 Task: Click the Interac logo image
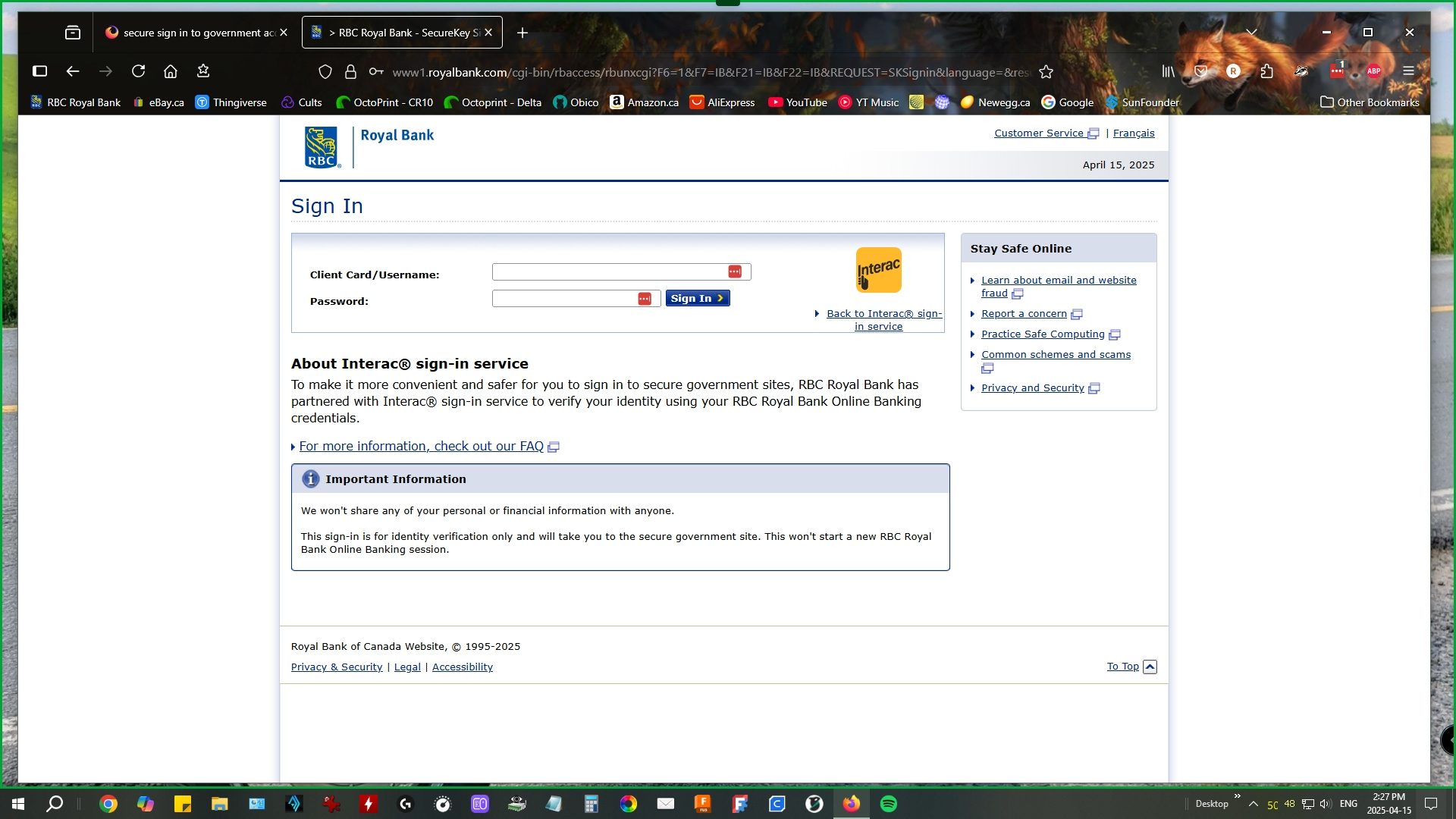(x=879, y=270)
